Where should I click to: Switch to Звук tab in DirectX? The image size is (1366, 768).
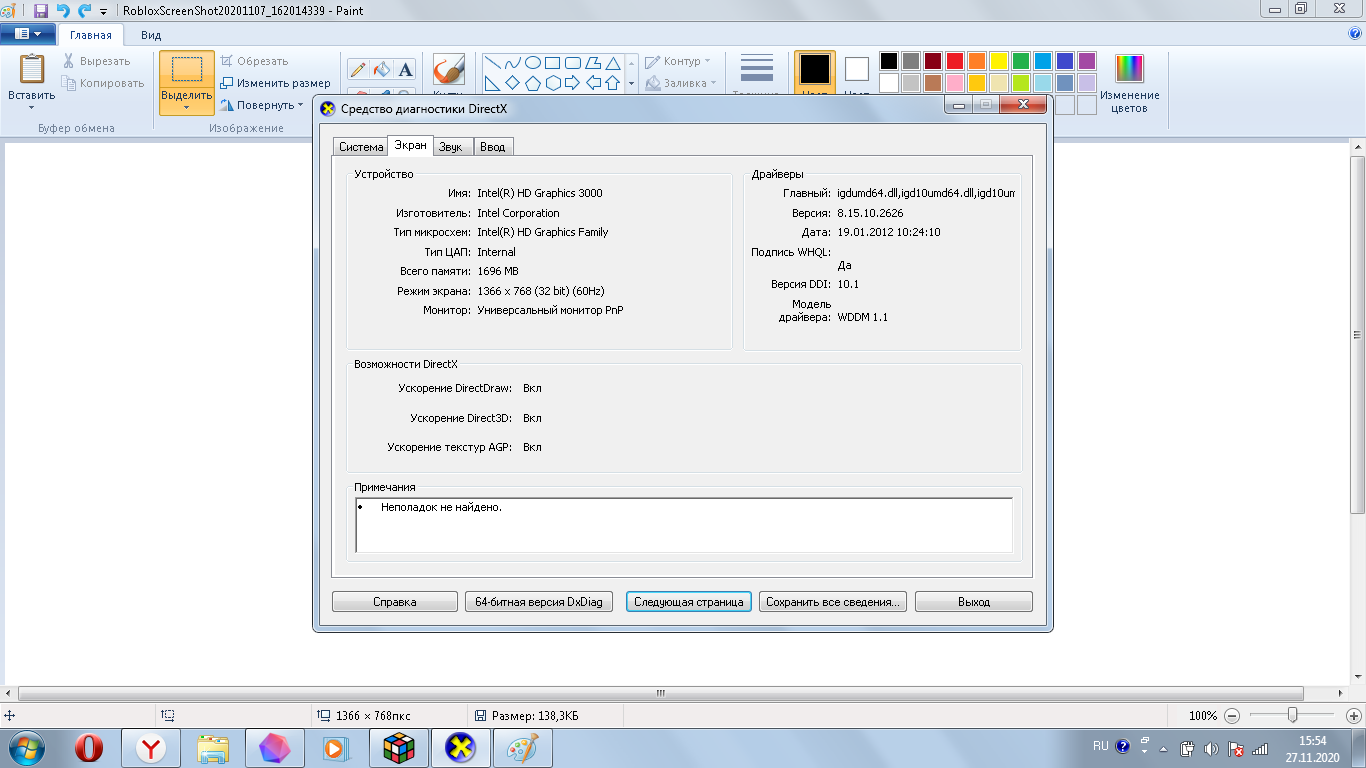tap(451, 147)
